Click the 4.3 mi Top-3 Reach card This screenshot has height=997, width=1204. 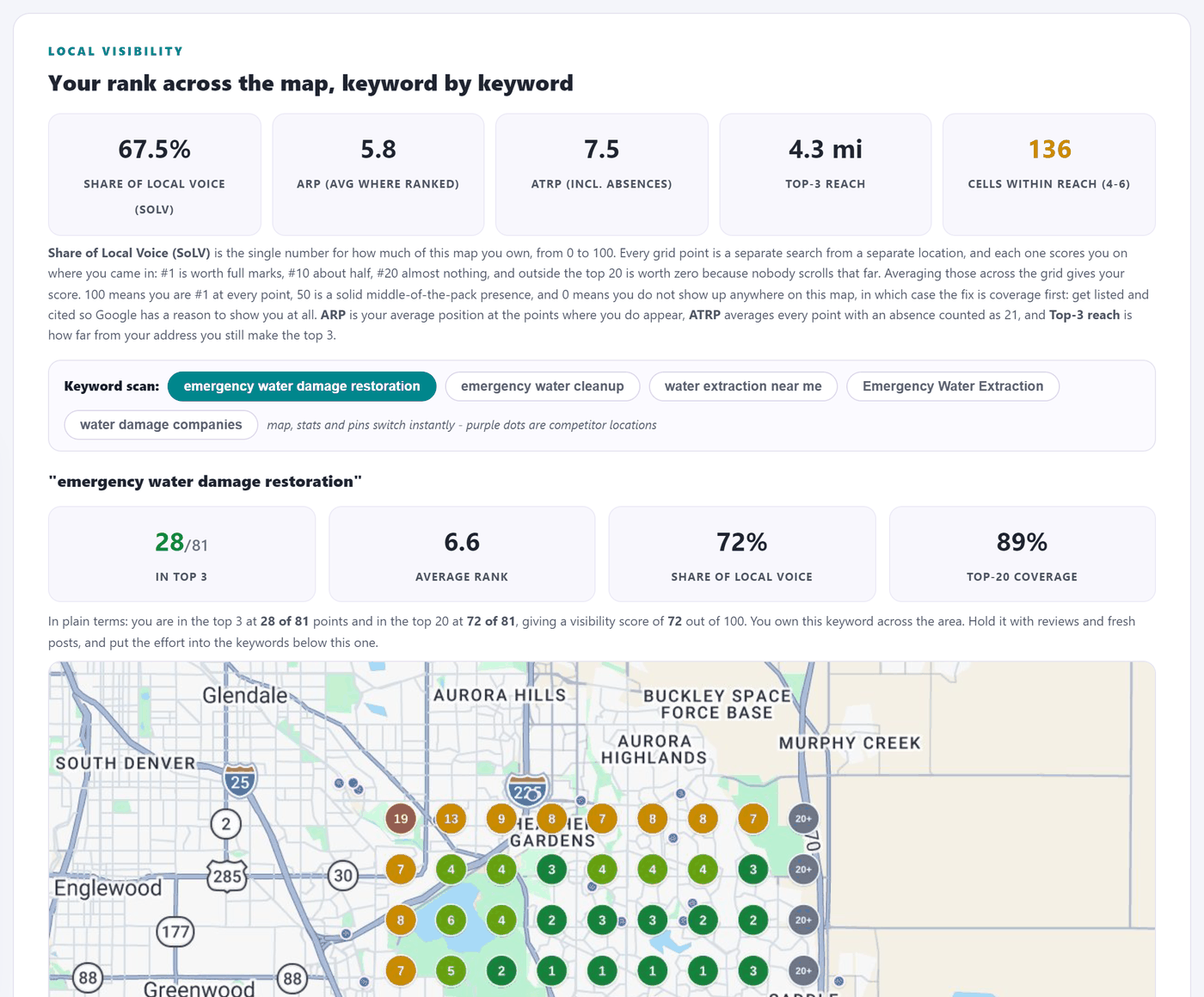(x=826, y=175)
